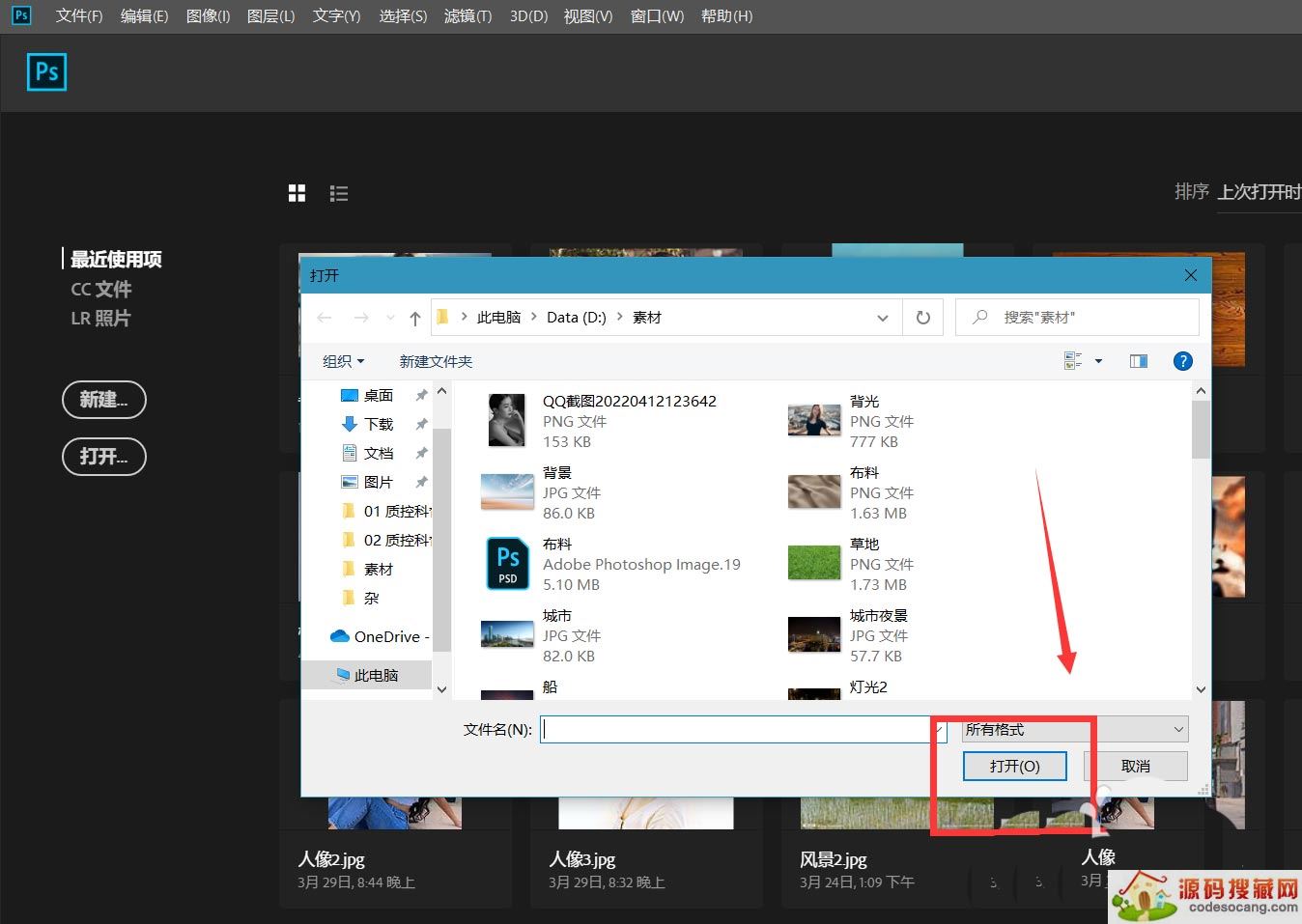
Task: Select 此电脑 in the navigation tree
Action: tap(376, 675)
